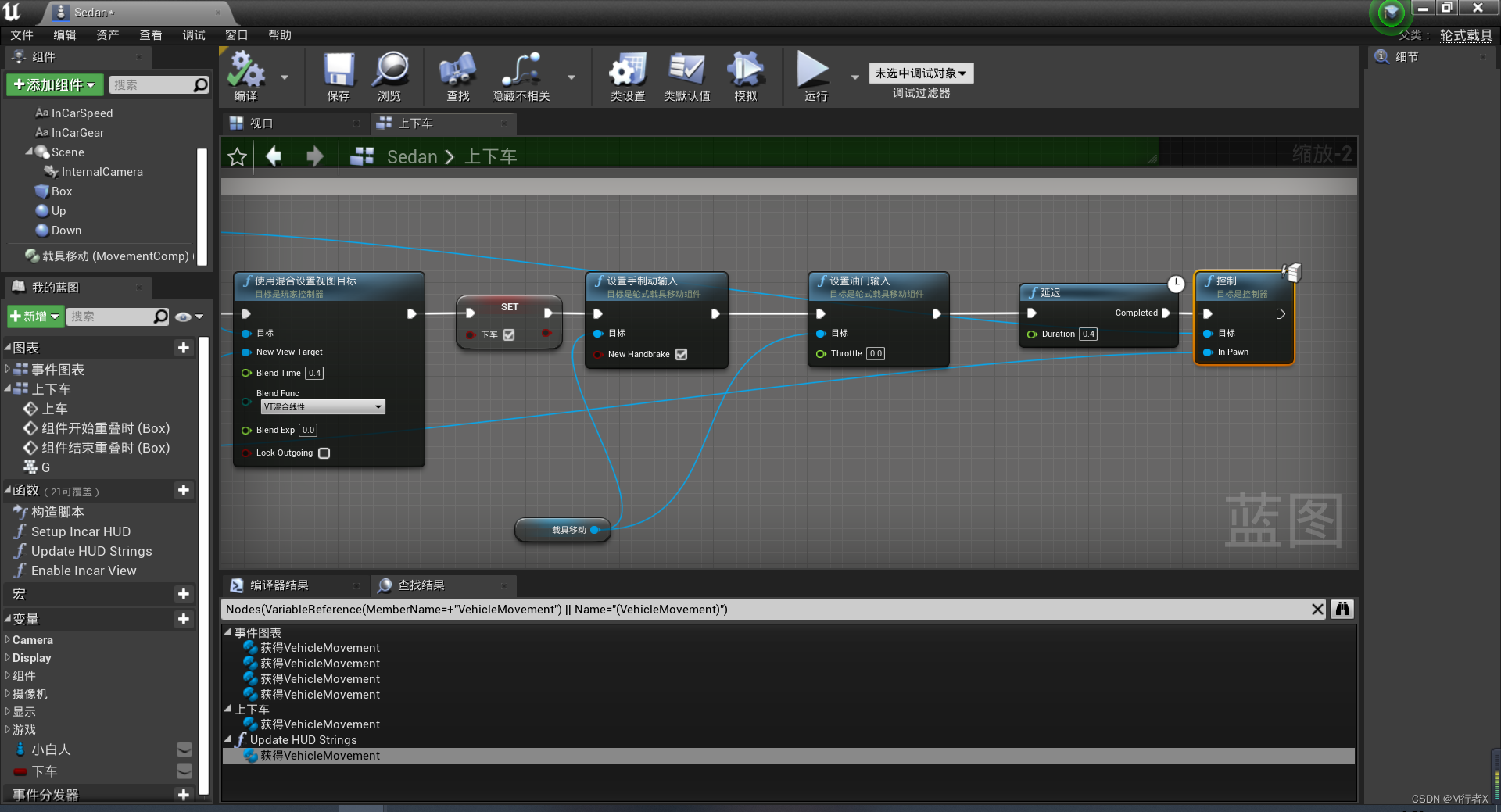The height and width of the screenshot is (812, 1501).
Task: Select InternalCamera component
Action: pos(102,172)
